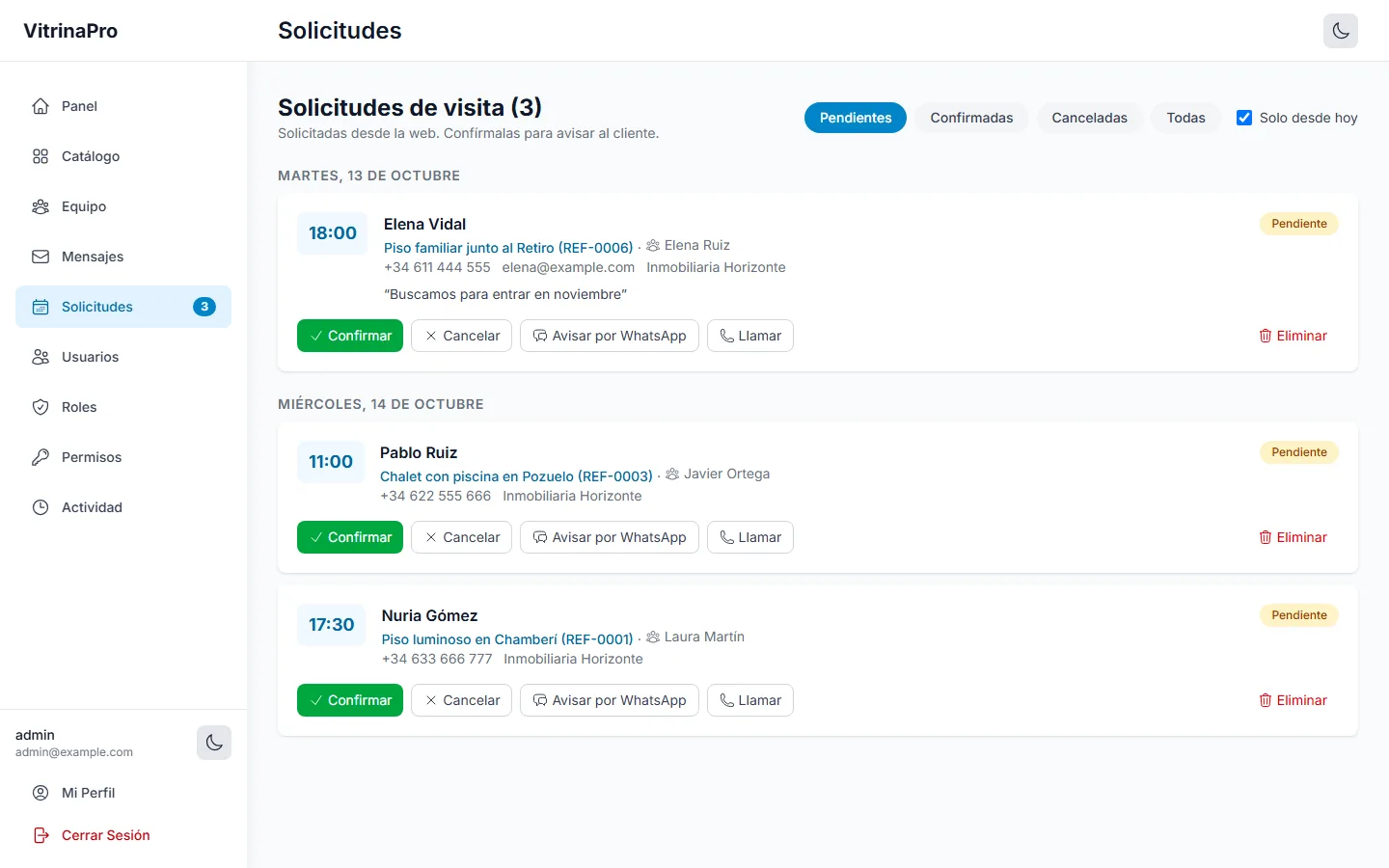
Task: Click the Mensajes envelope icon
Action: click(41, 257)
